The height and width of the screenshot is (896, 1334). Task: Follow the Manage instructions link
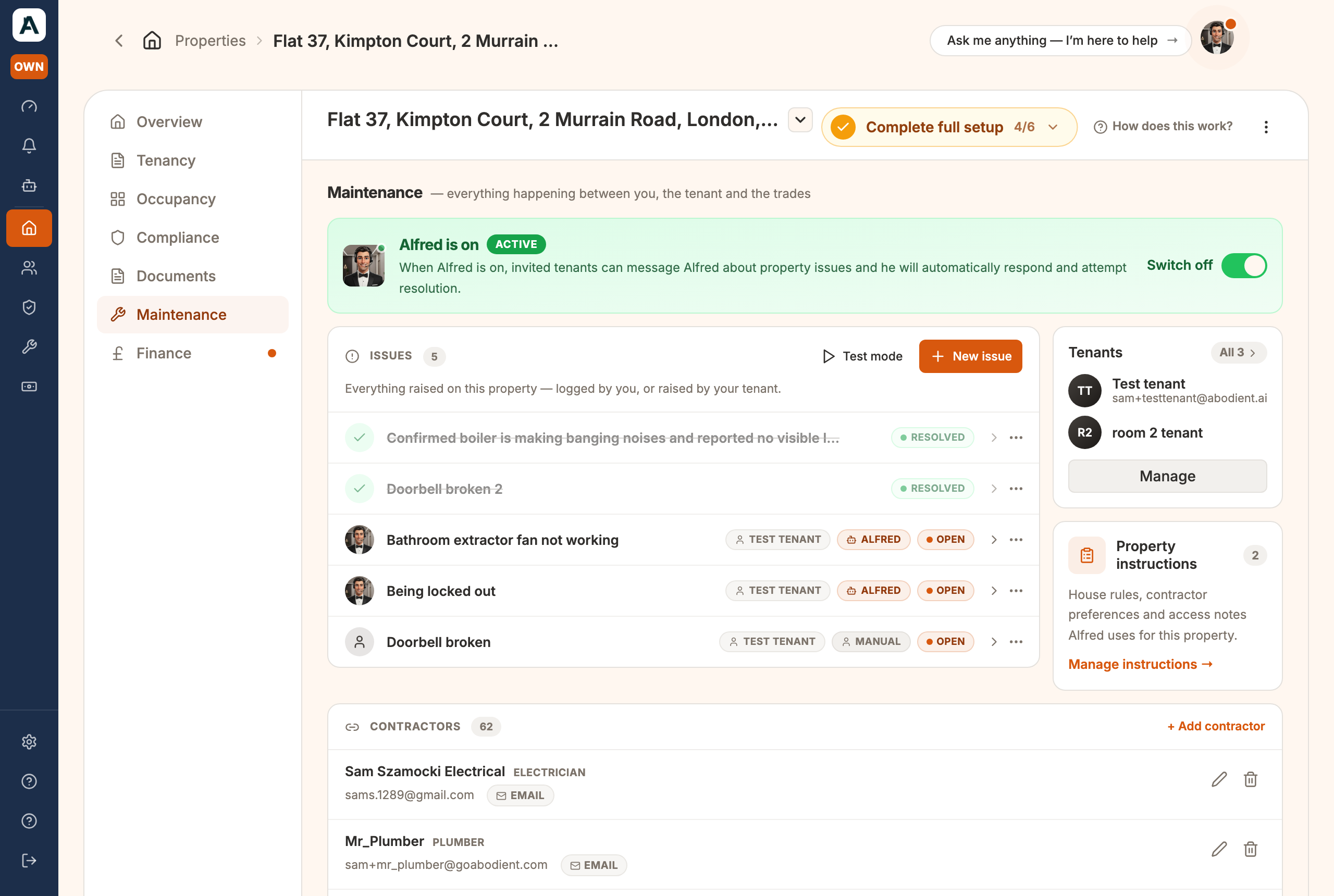[1140, 664]
